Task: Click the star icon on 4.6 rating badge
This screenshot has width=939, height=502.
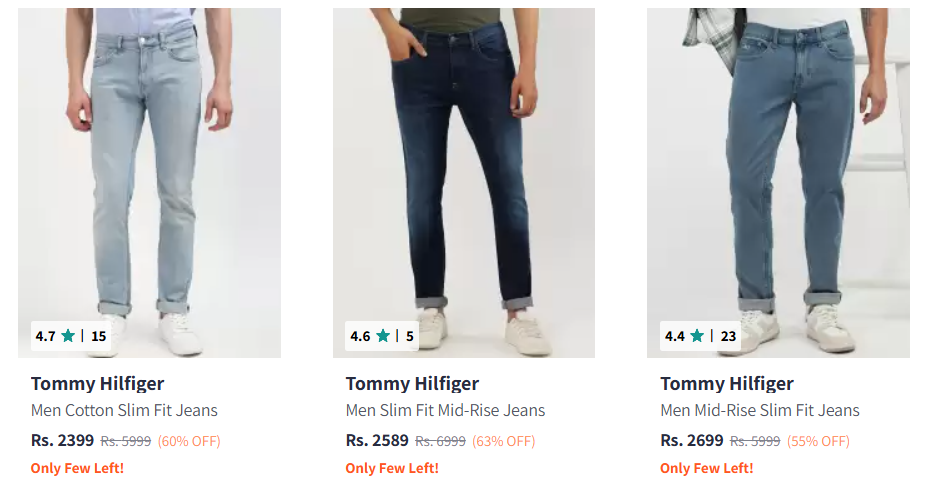Action: click(383, 336)
